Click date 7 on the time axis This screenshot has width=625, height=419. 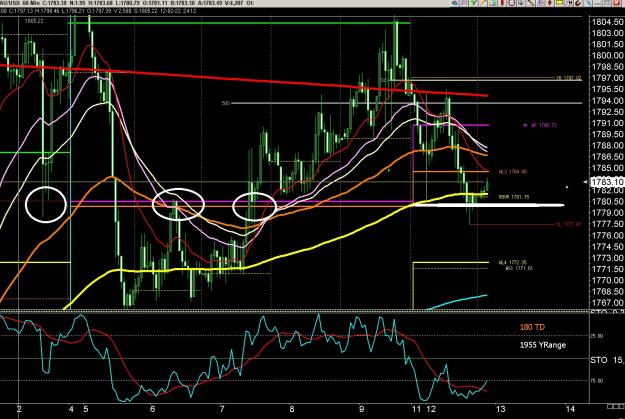tap(222, 409)
